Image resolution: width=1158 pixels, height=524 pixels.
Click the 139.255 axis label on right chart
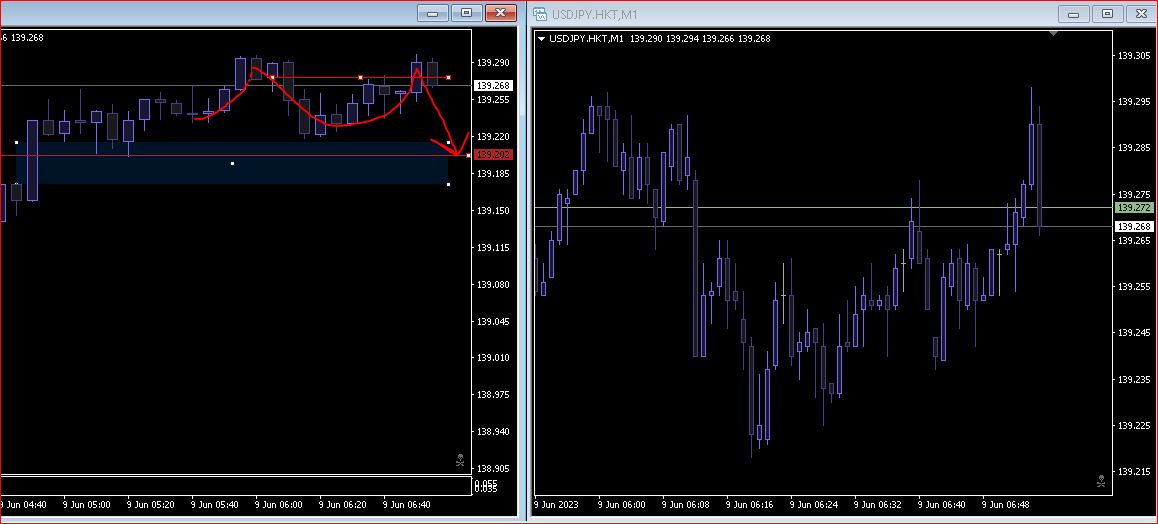1134,286
